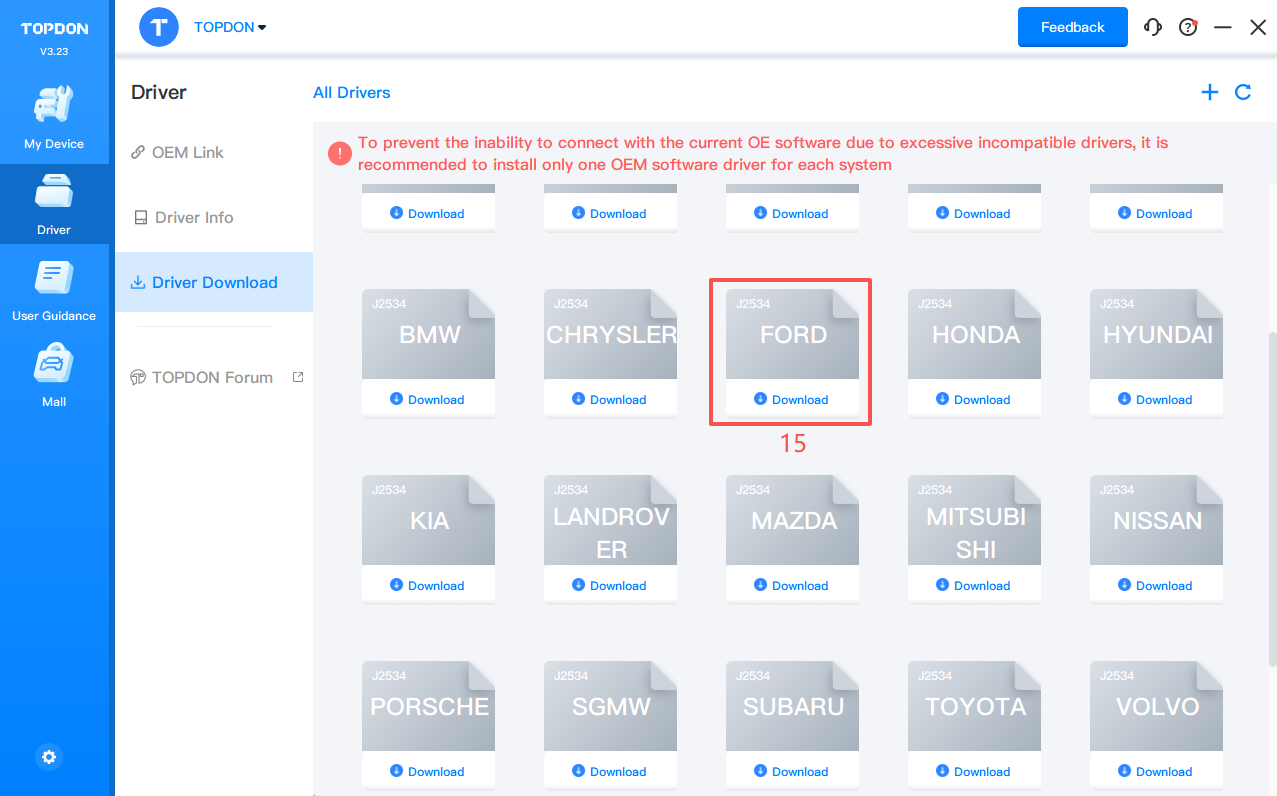Download the BMW J2534 driver
The width and height of the screenshot is (1277, 796).
pyautogui.click(x=427, y=399)
